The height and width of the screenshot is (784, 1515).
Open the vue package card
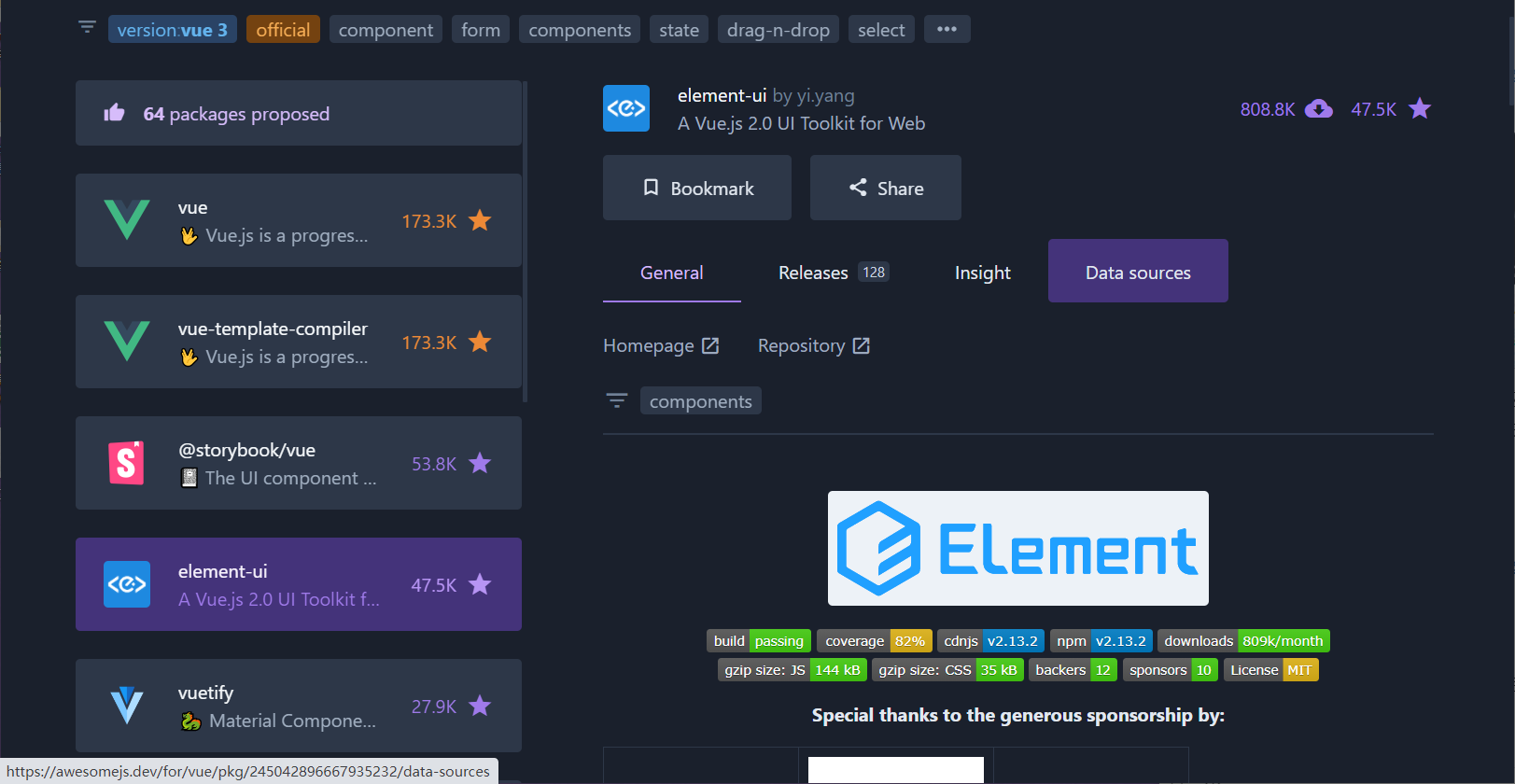299,220
